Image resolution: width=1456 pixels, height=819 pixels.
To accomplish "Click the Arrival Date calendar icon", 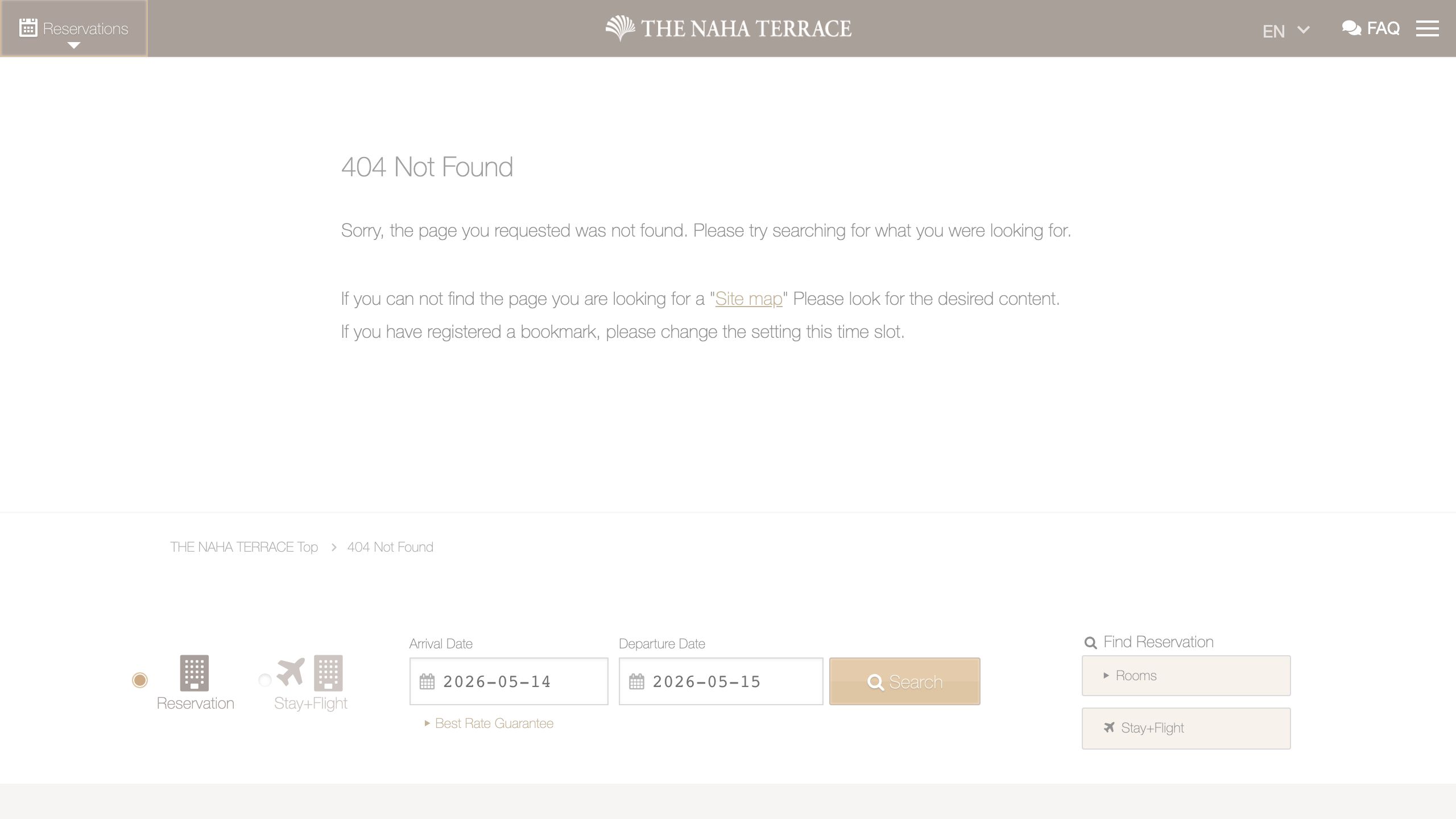I will coord(427,681).
